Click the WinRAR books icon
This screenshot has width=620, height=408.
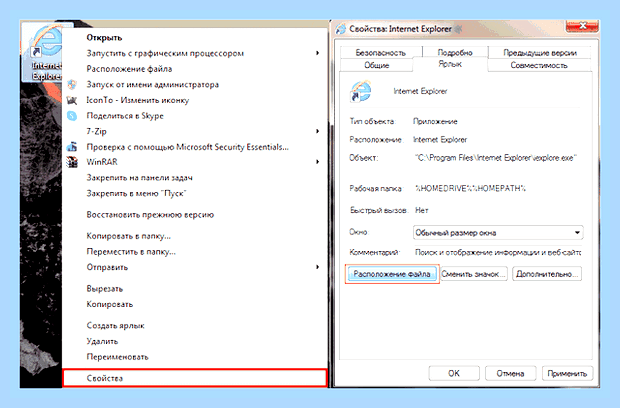(72, 162)
